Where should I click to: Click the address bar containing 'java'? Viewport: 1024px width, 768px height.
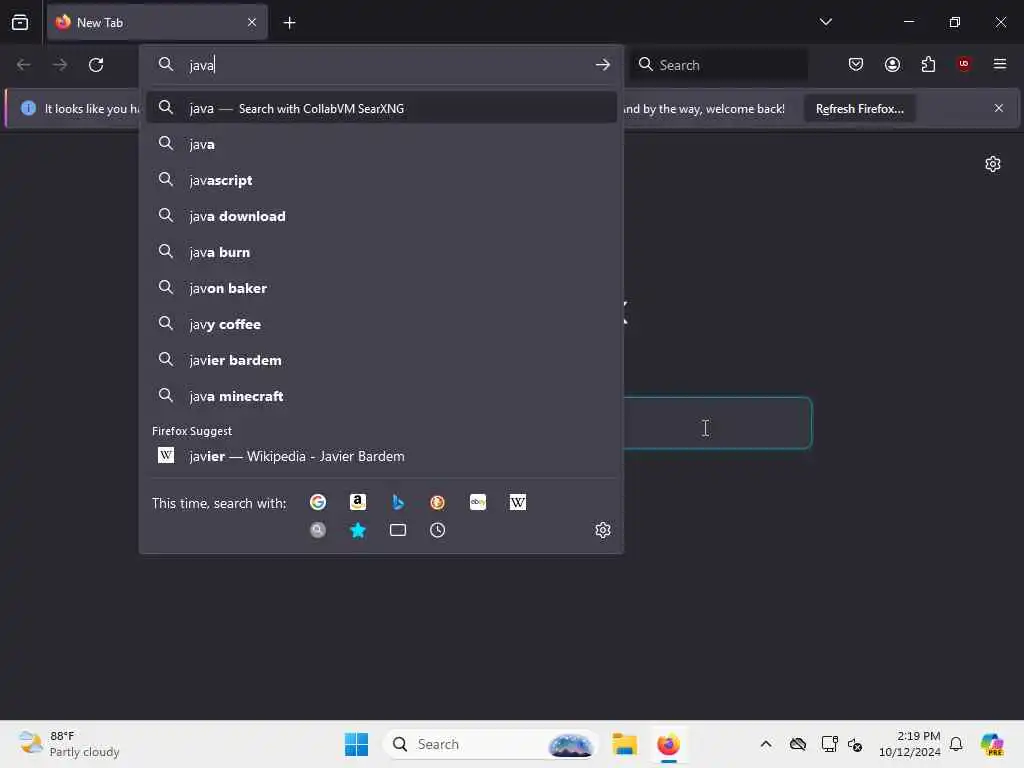pyautogui.click(x=382, y=65)
